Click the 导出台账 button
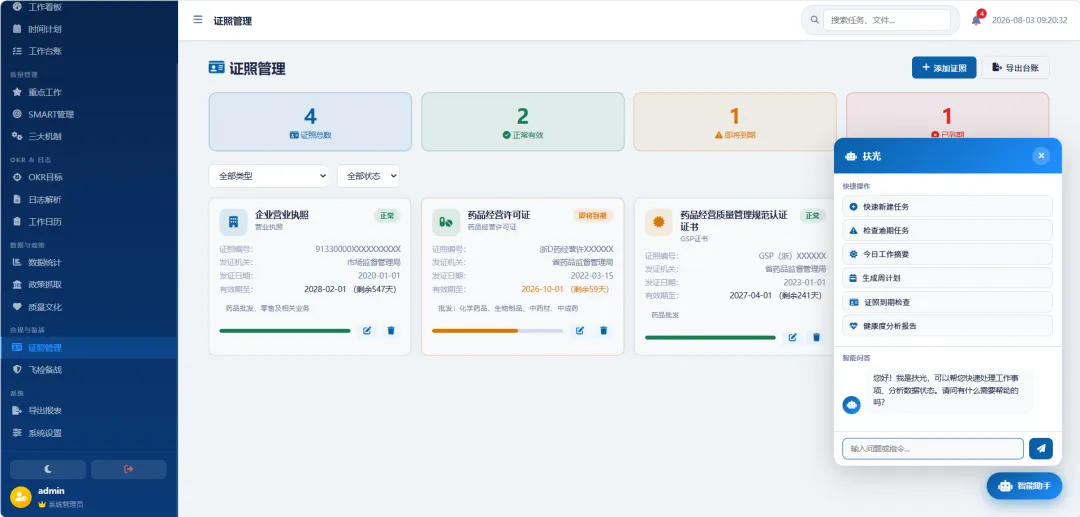This screenshot has height=517, width=1080. coord(1015,67)
